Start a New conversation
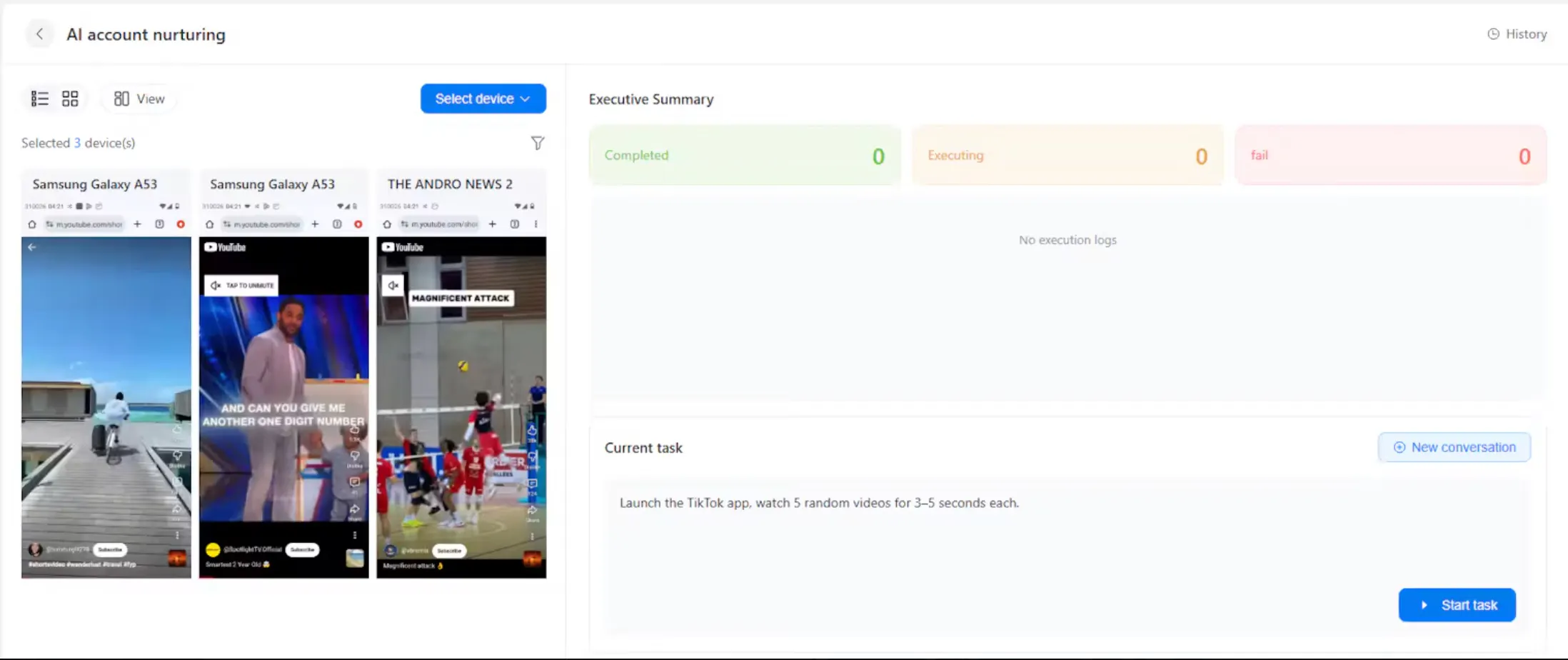 point(1454,447)
